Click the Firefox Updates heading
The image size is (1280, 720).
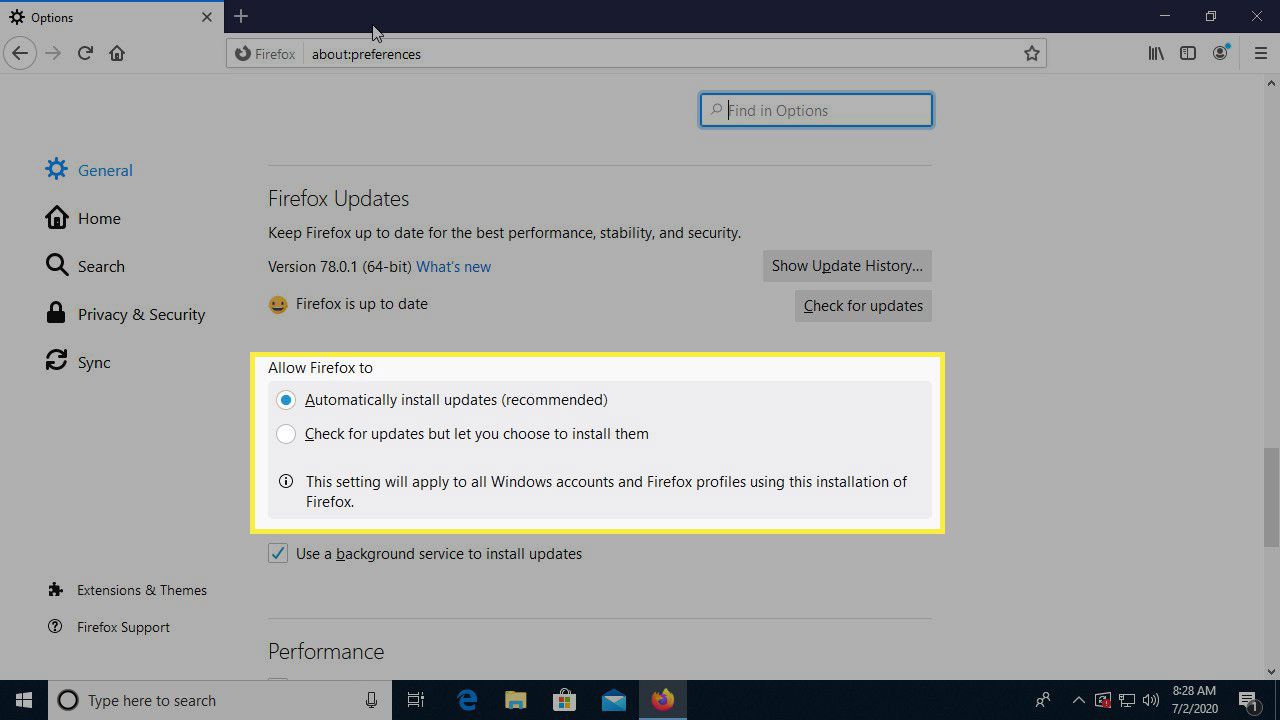coord(338,198)
